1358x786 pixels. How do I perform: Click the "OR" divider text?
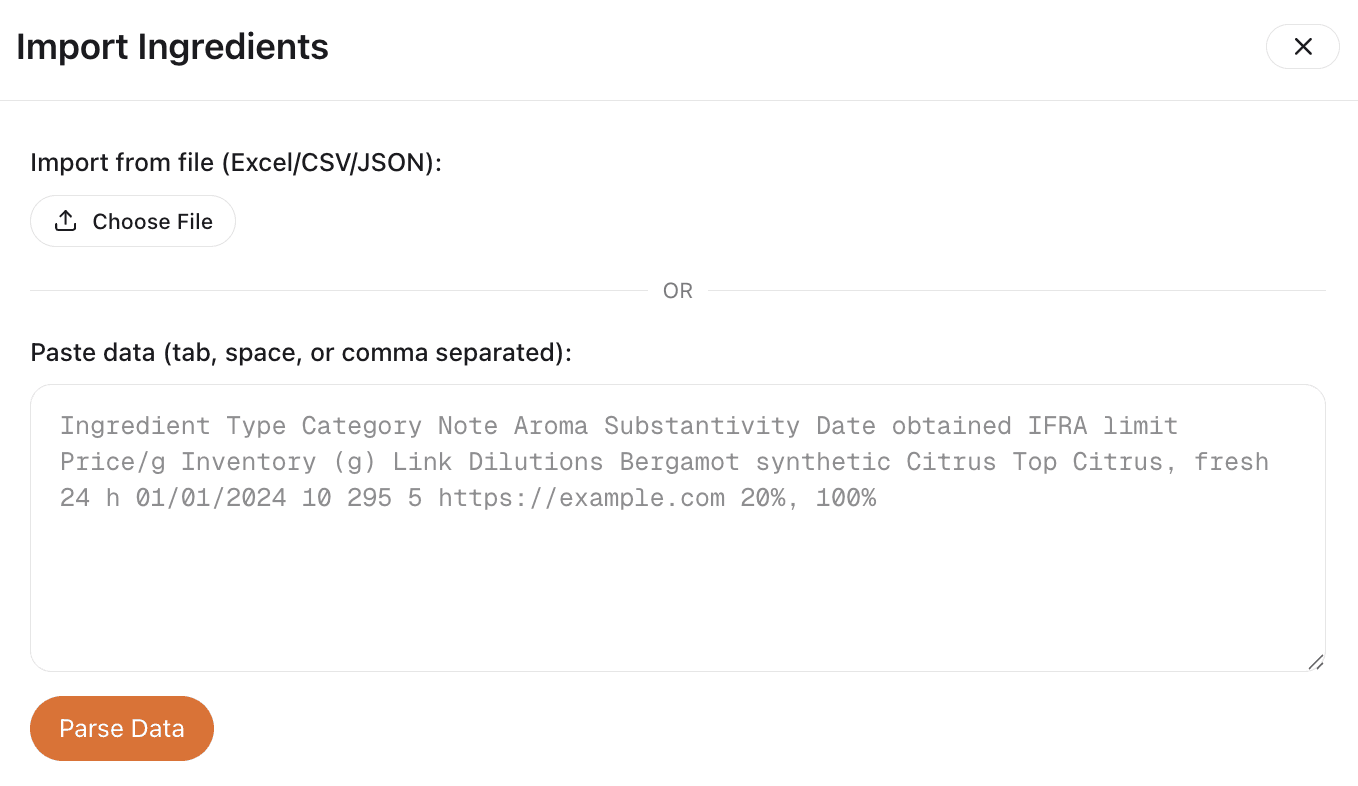(678, 291)
